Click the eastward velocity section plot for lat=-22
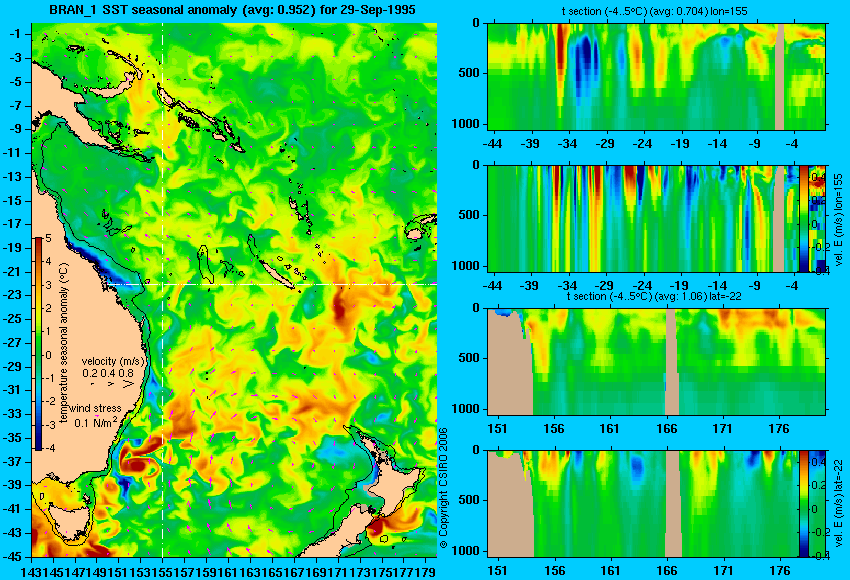Viewport: 850px width, 580px height. pyautogui.click(x=643, y=504)
